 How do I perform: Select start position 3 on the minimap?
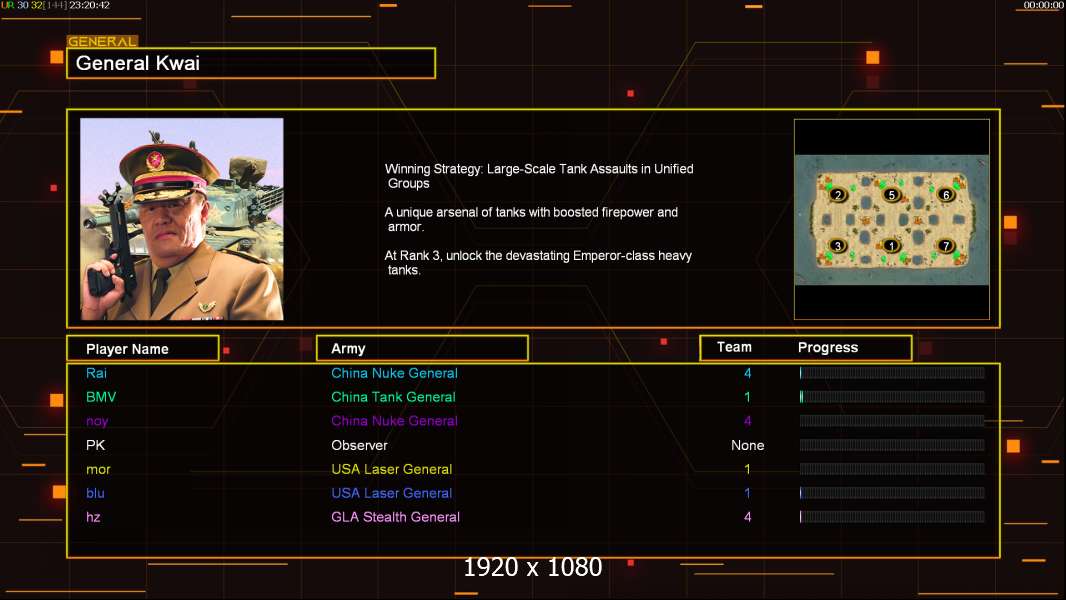[x=838, y=246]
